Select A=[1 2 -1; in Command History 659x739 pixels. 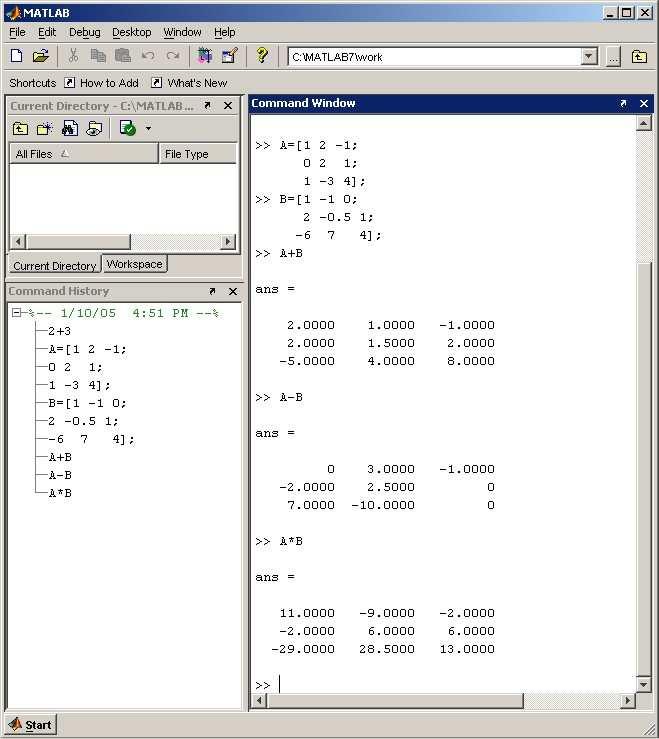[x=88, y=349]
